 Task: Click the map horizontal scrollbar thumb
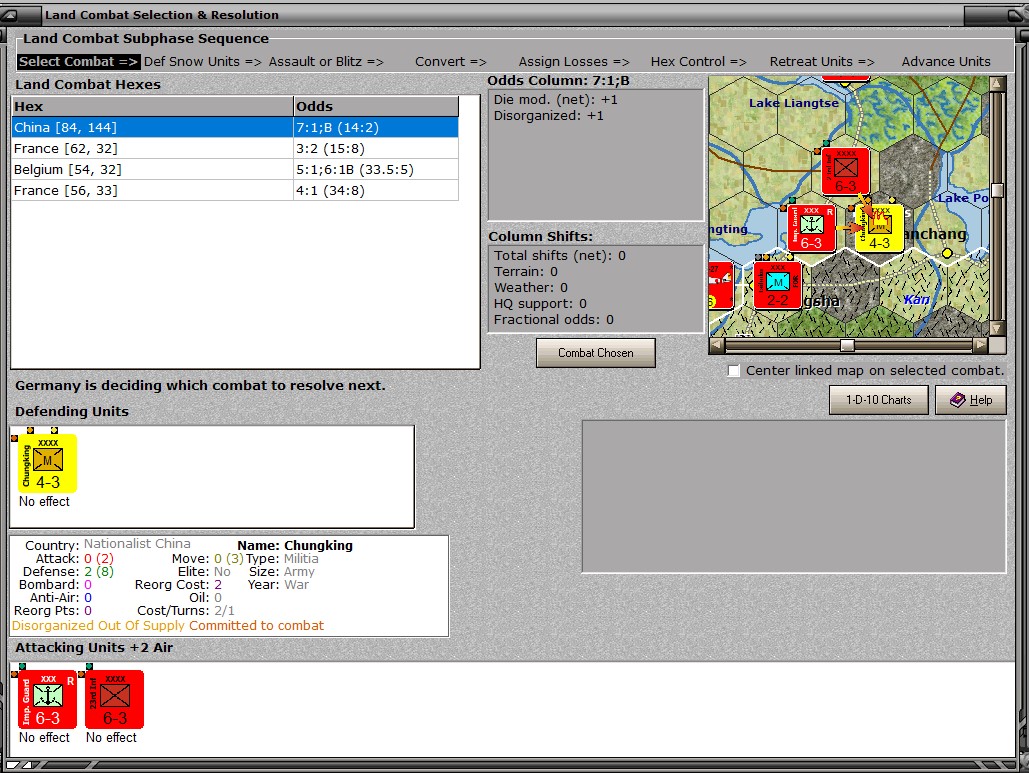(847, 345)
